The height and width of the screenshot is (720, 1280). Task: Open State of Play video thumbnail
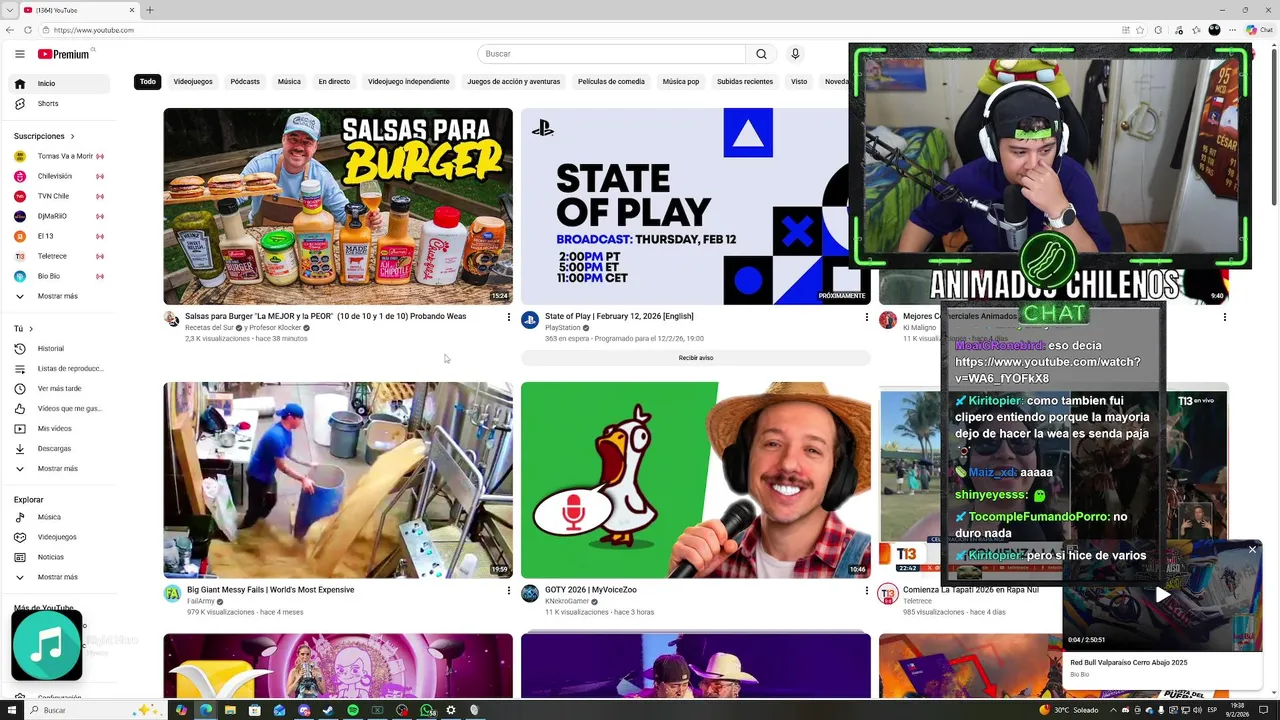(696, 206)
